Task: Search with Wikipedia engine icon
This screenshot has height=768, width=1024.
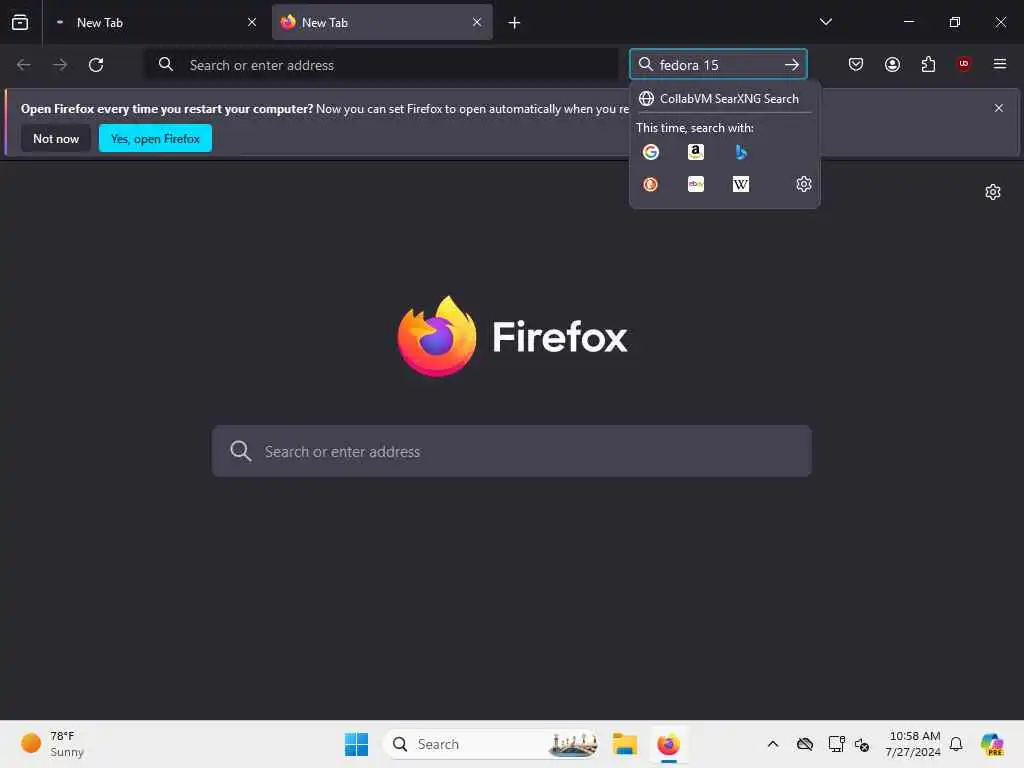Action: 741,184
